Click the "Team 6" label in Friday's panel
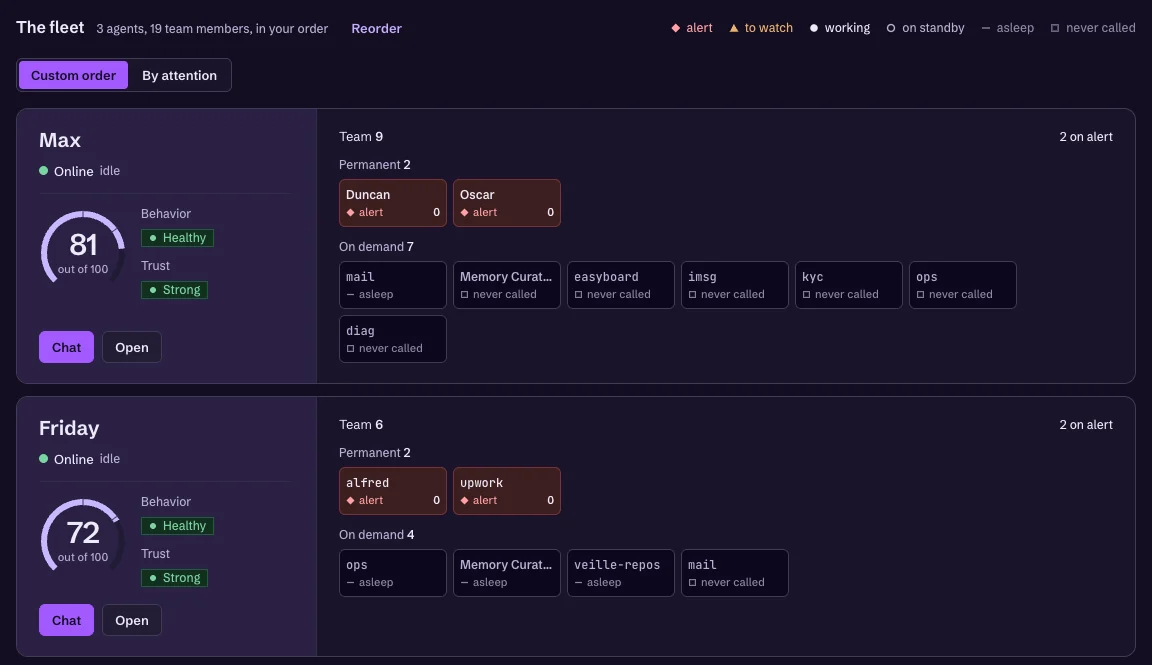 point(361,425)
